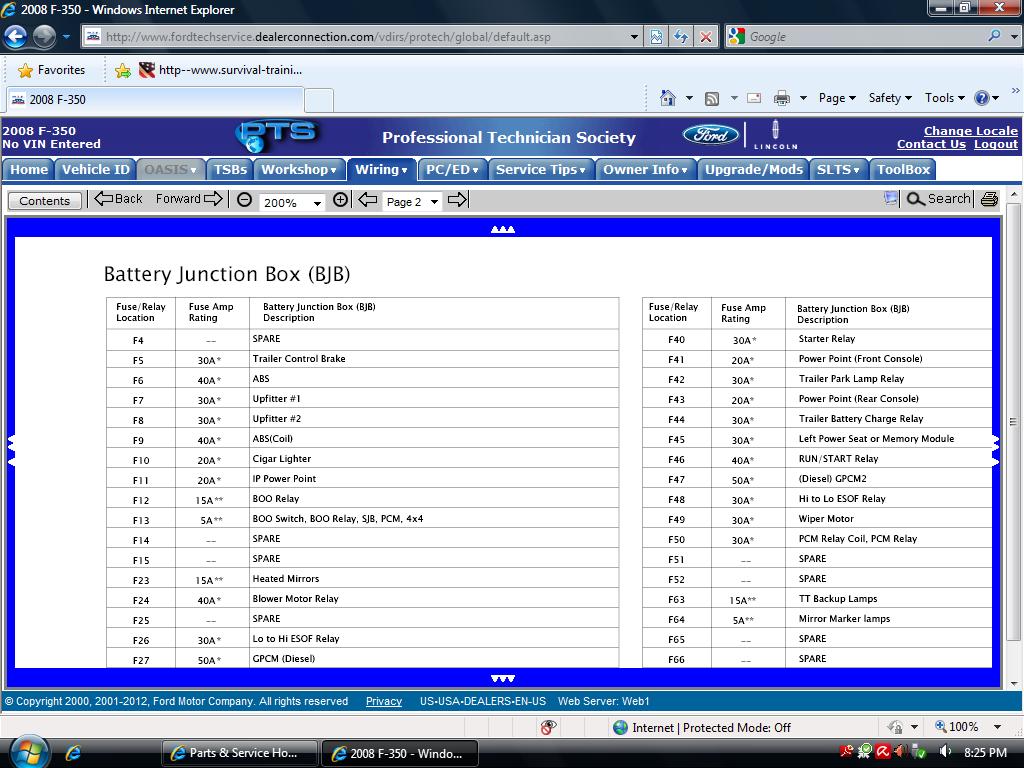The image size is (1024, 768).
Task: Print diagram with viewer printer icon
Action: (989, 199)
